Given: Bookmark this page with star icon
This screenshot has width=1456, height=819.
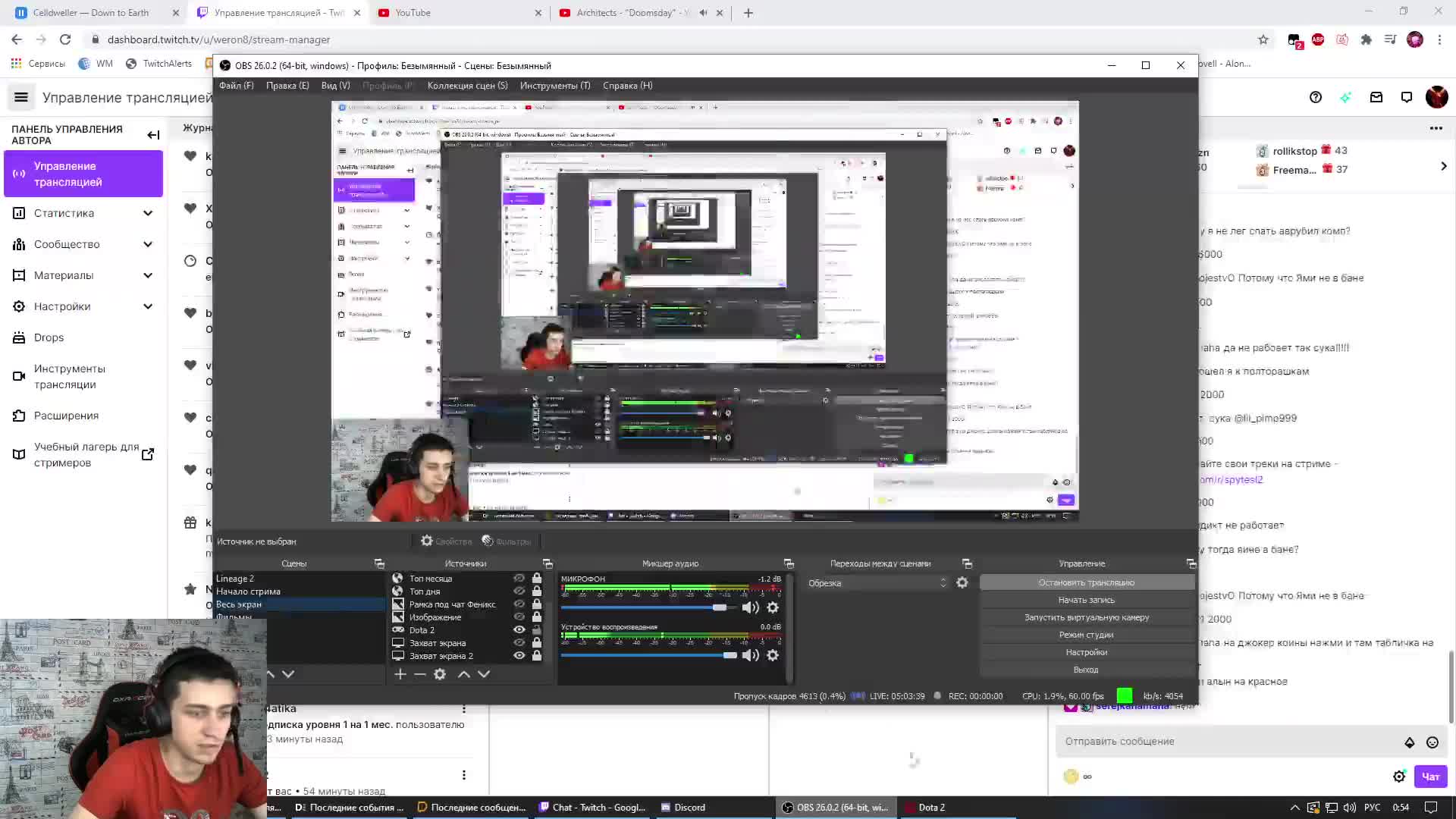Looking at the screenshot, I should click(1263, 39).
